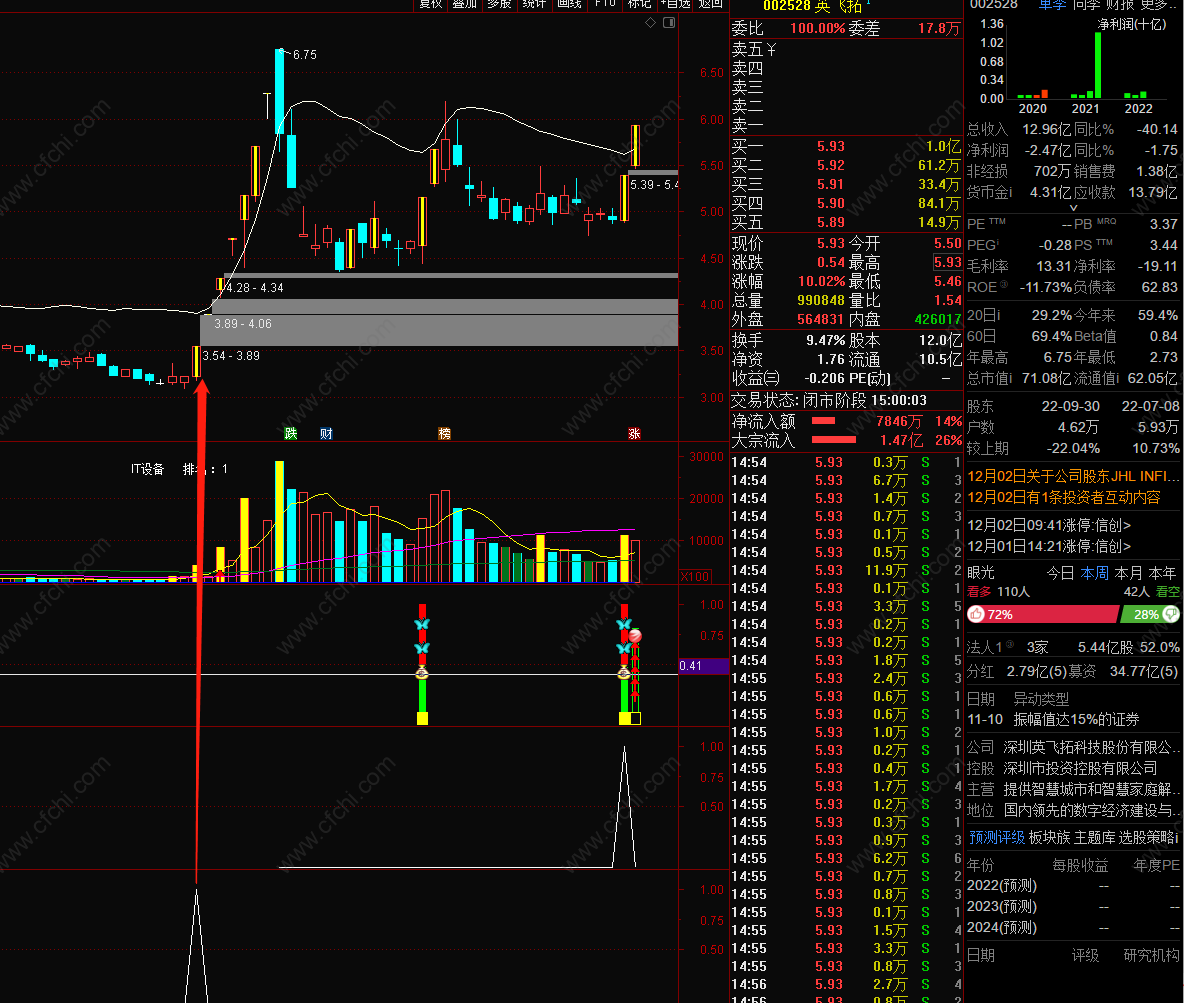This screenshot has height=1003, width=1184.
Task: Click the blue 财 event marker
Action: click(x=326, y=434)
